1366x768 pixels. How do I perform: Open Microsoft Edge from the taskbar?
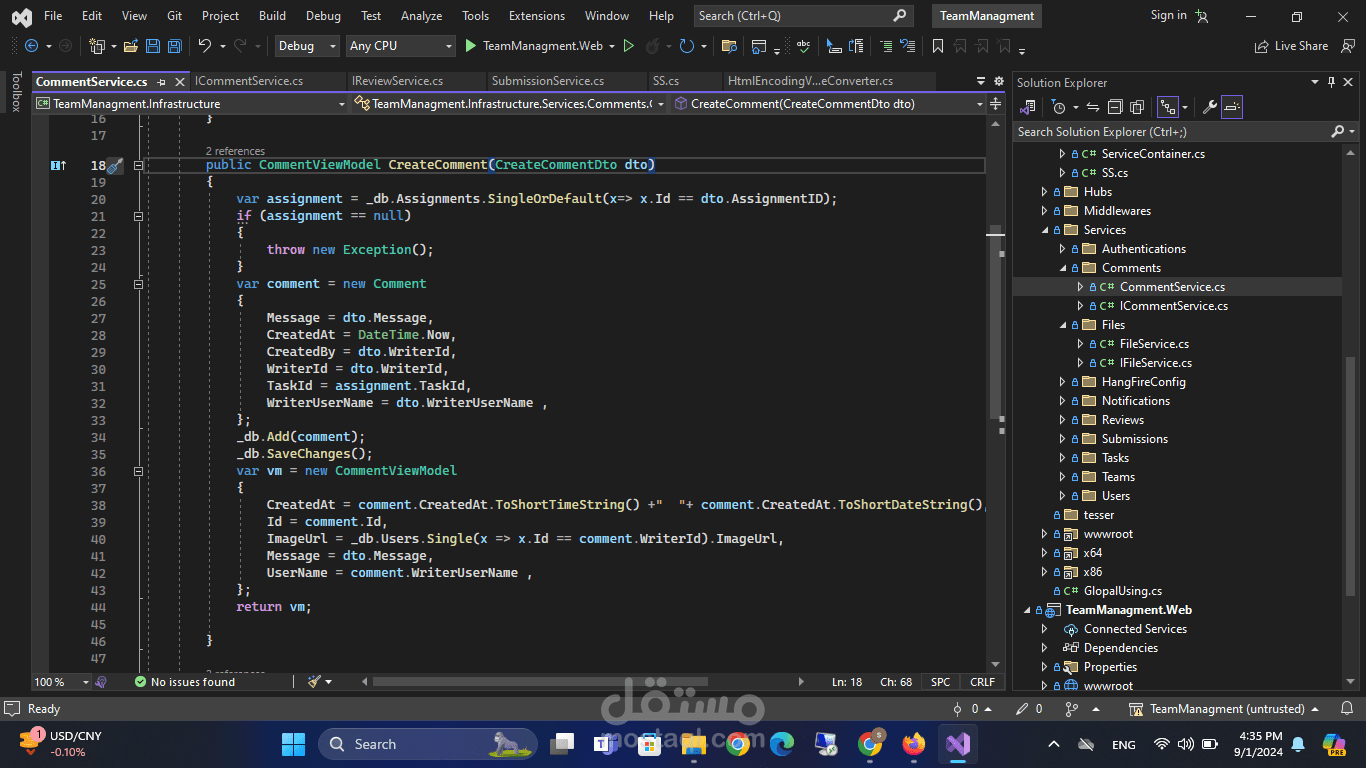(x=782, y=744)
